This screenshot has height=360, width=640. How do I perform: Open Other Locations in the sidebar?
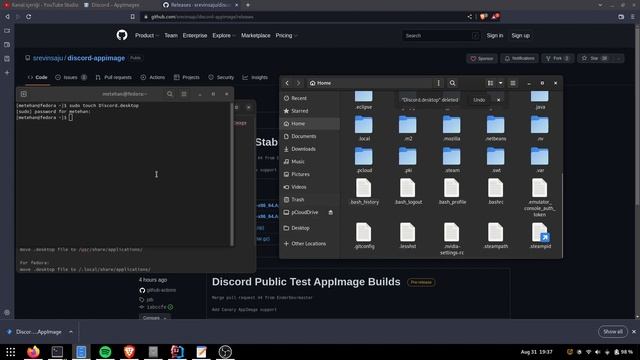point(309,243)
